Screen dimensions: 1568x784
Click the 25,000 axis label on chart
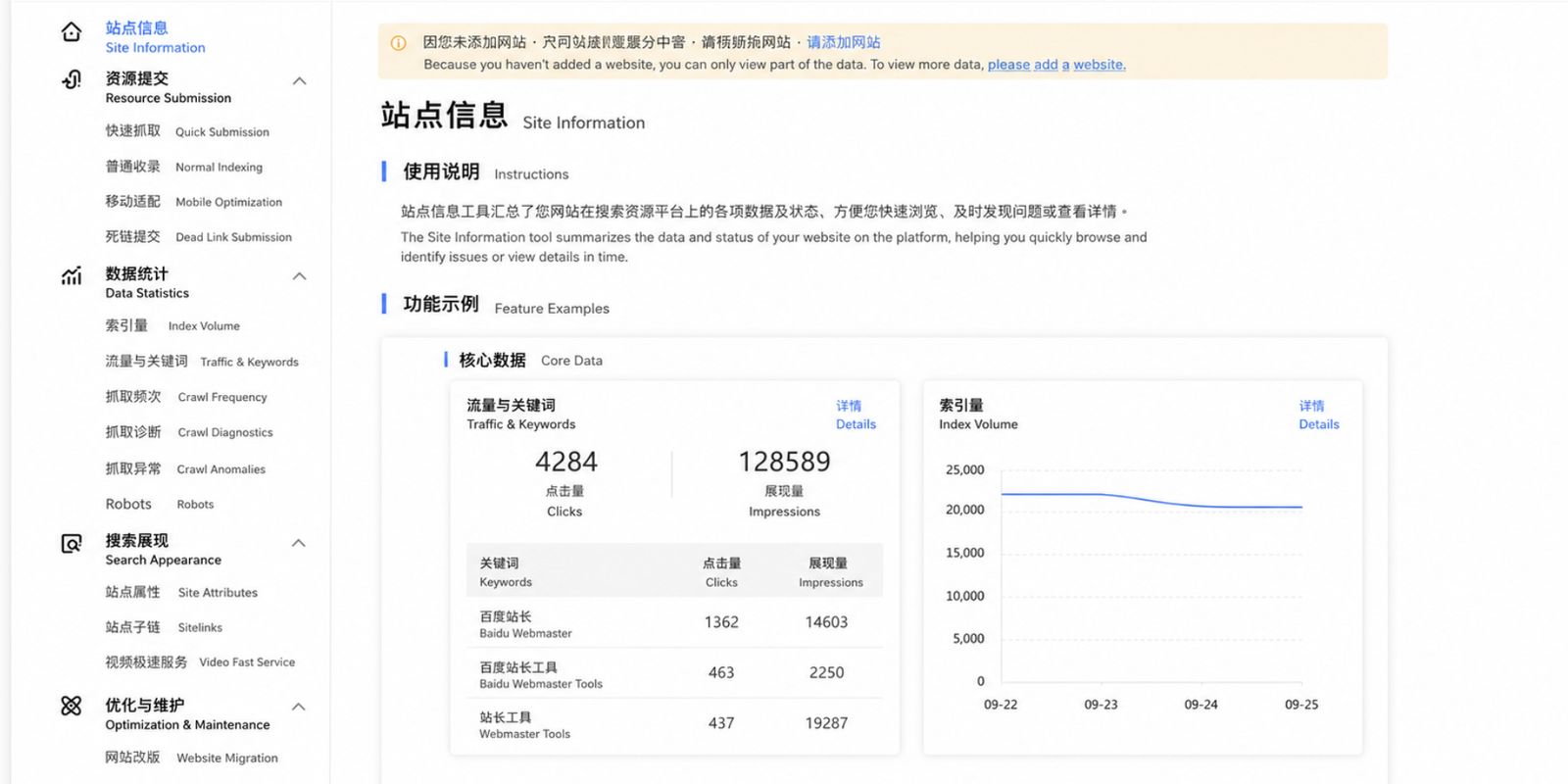click(964, 470)
